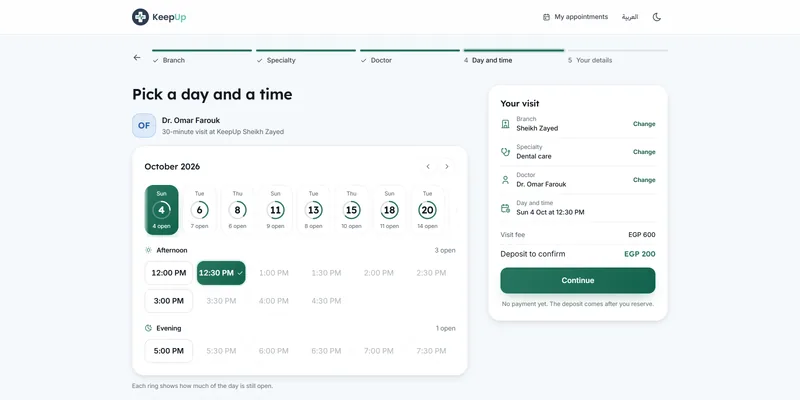Click the Doctor person icon
This screenshot has width=800, height=400.
coord(505,180)
